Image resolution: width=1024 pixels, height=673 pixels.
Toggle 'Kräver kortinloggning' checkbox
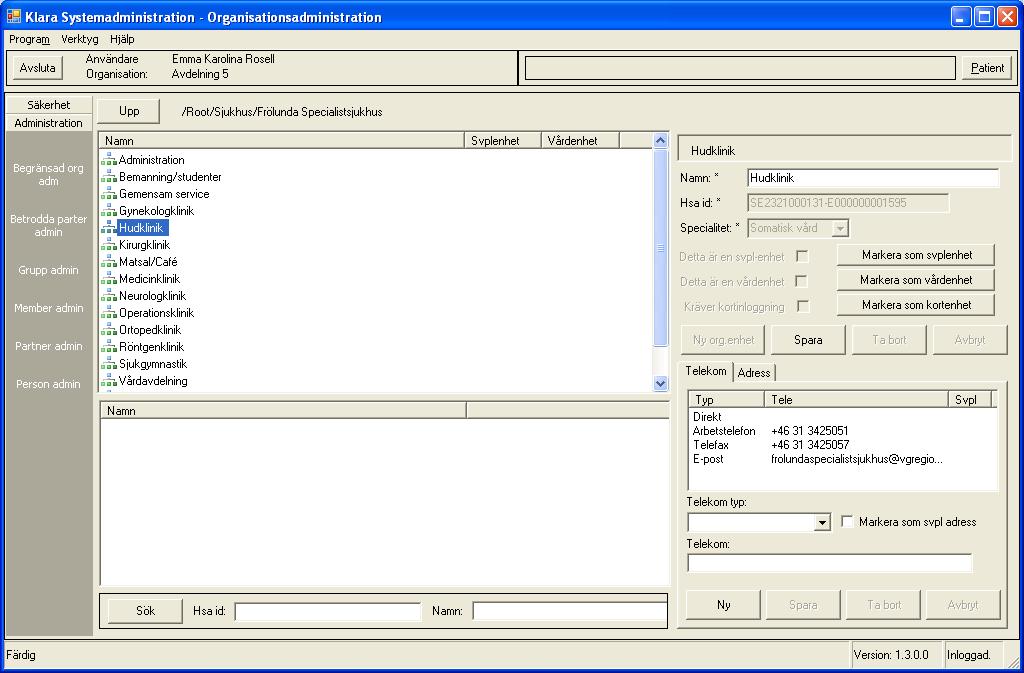click(x=803, y=306)
